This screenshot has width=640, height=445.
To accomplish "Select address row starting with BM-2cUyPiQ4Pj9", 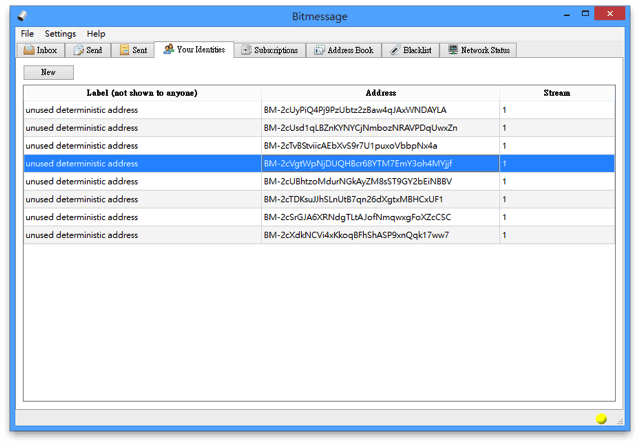I will coord(355,110).
